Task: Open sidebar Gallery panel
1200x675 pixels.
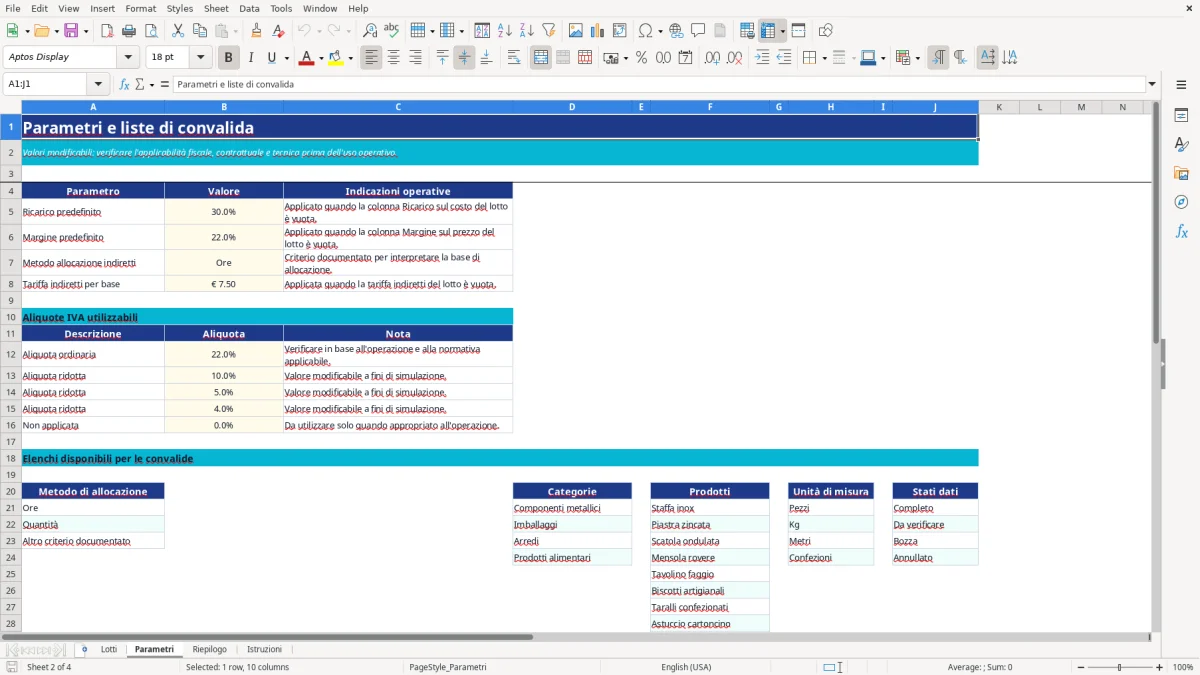Action: (1181, 173)
